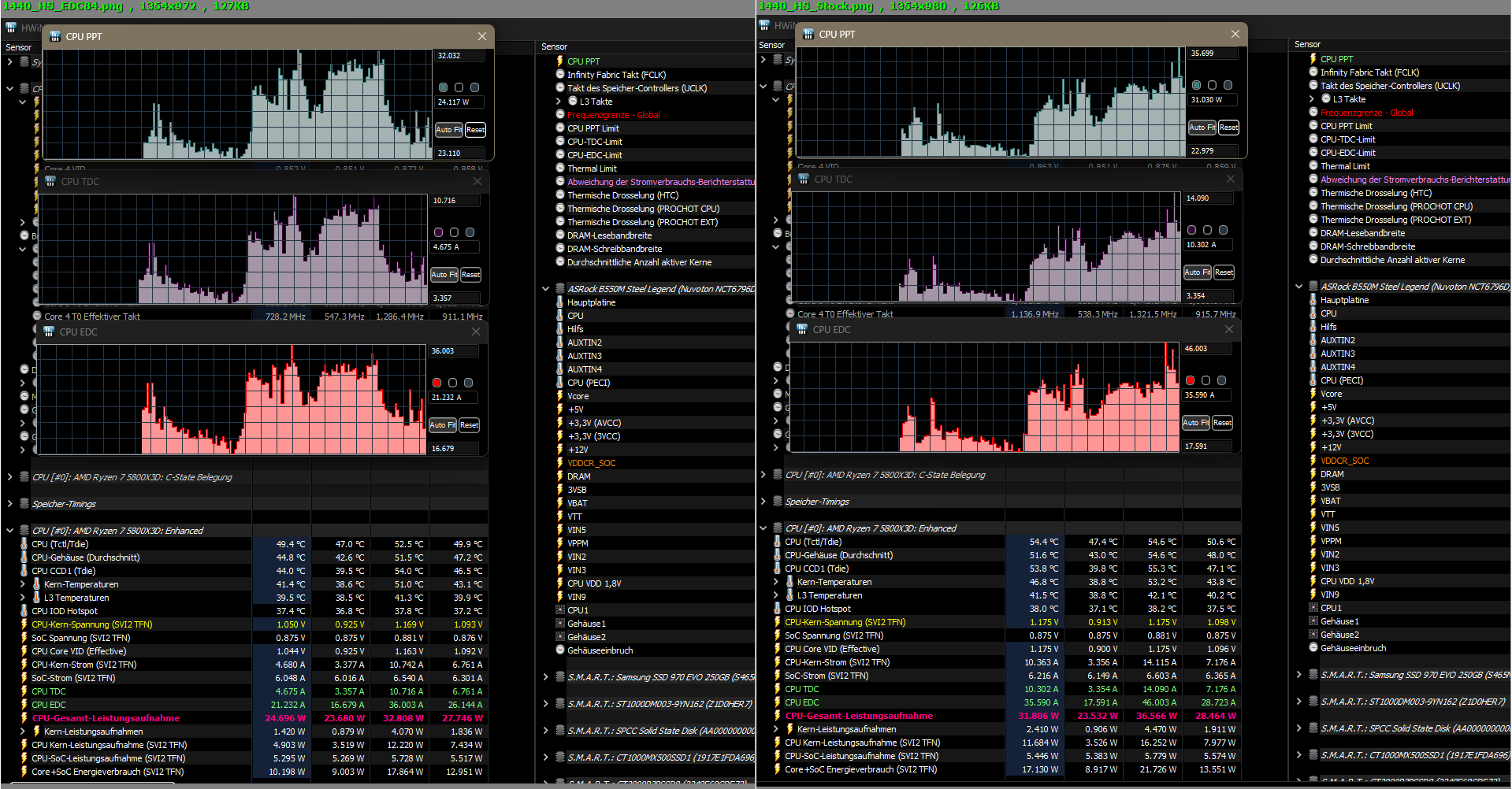This screenshot has width=1512, height=789.
Task: Click the CPU TDC graph window title icon in Stock screenshot
Action: tap(804, 180)
